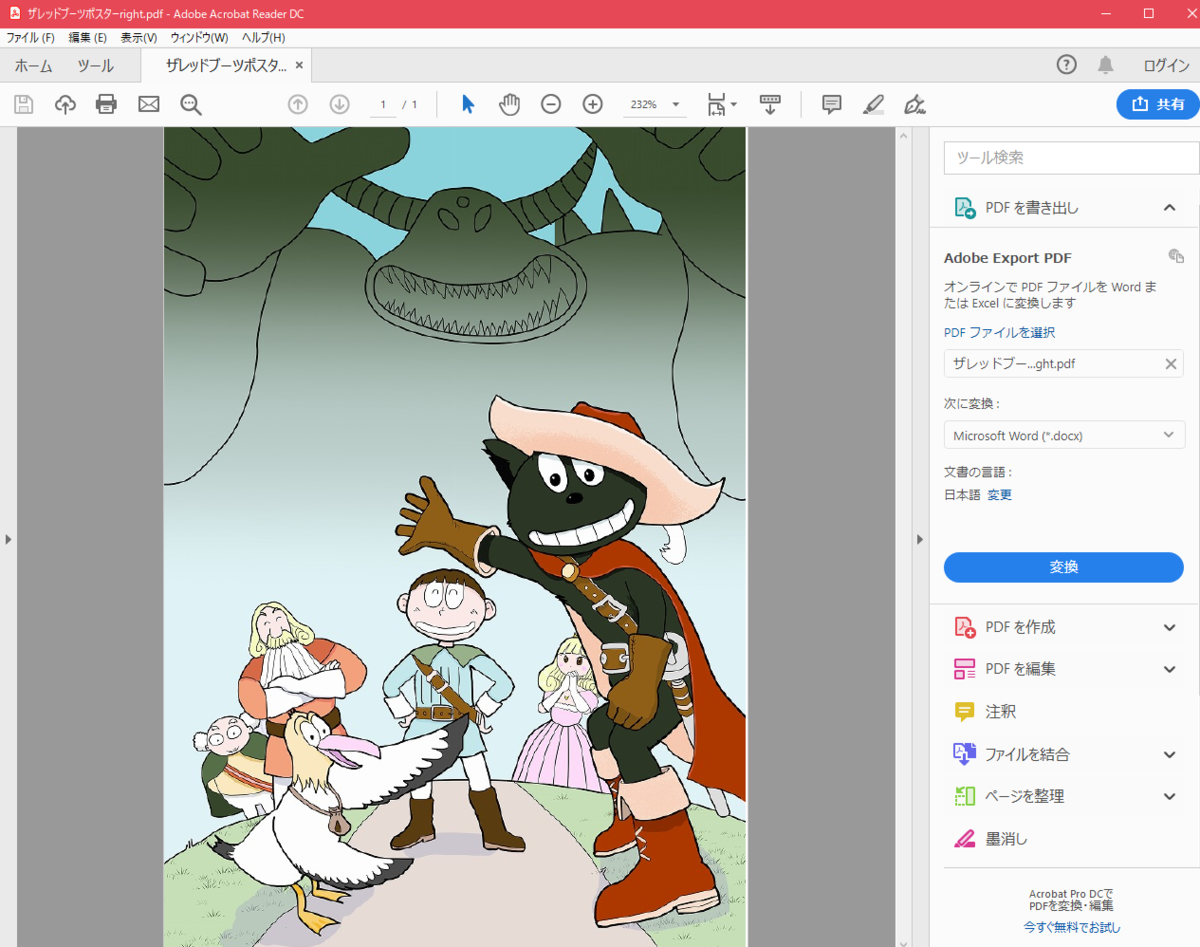Open the ウィンドウ(W) menu
This screenshot has width=1200, height=947.
(199, 38)
